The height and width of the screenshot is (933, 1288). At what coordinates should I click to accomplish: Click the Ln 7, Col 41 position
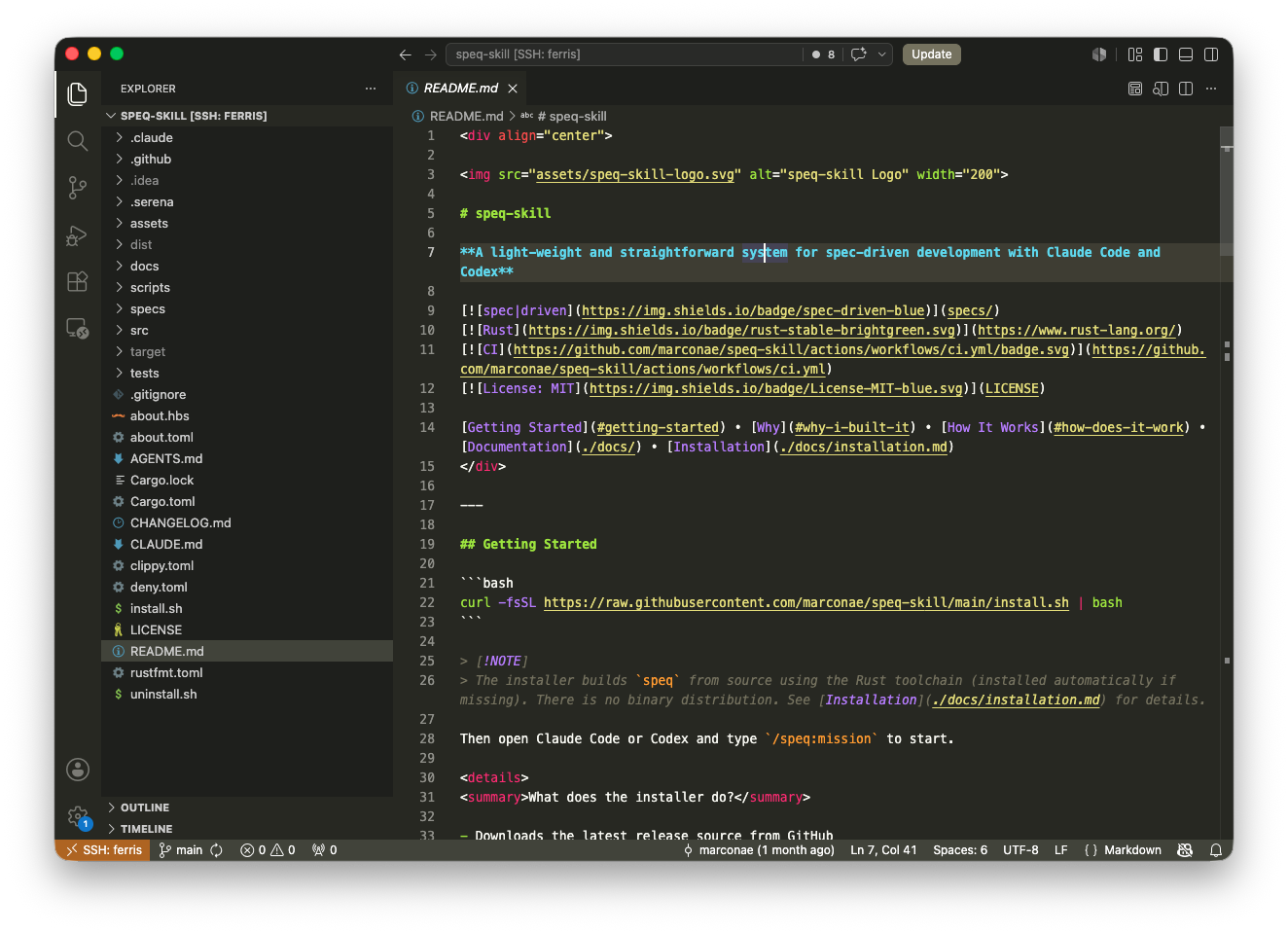tap(883, 850)
